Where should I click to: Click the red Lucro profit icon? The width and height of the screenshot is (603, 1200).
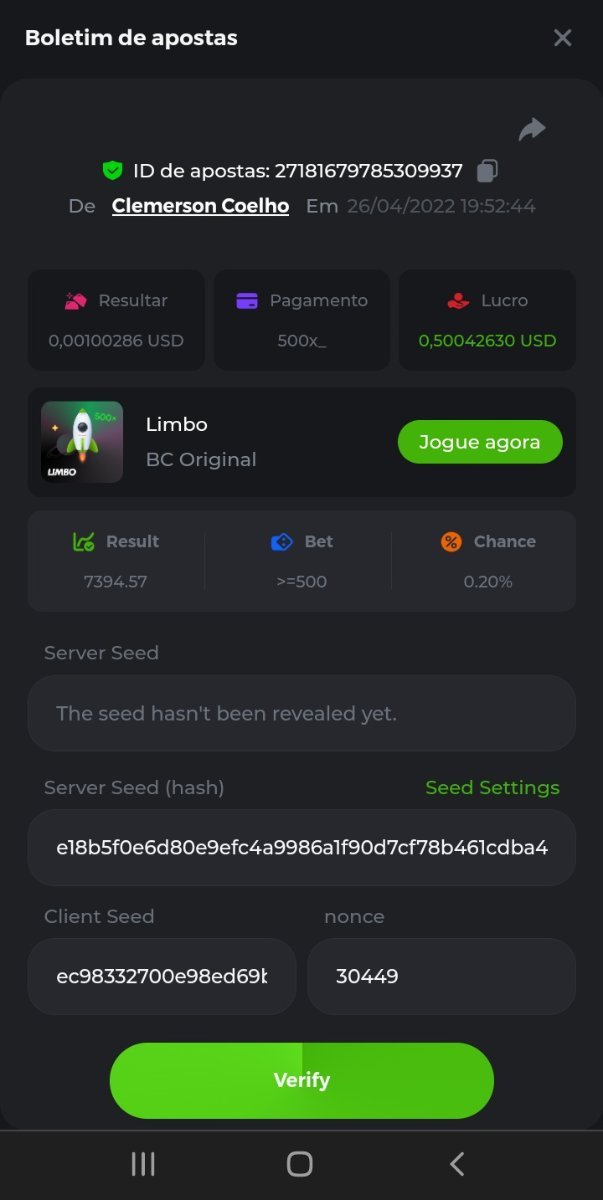(x=458, y=300)
